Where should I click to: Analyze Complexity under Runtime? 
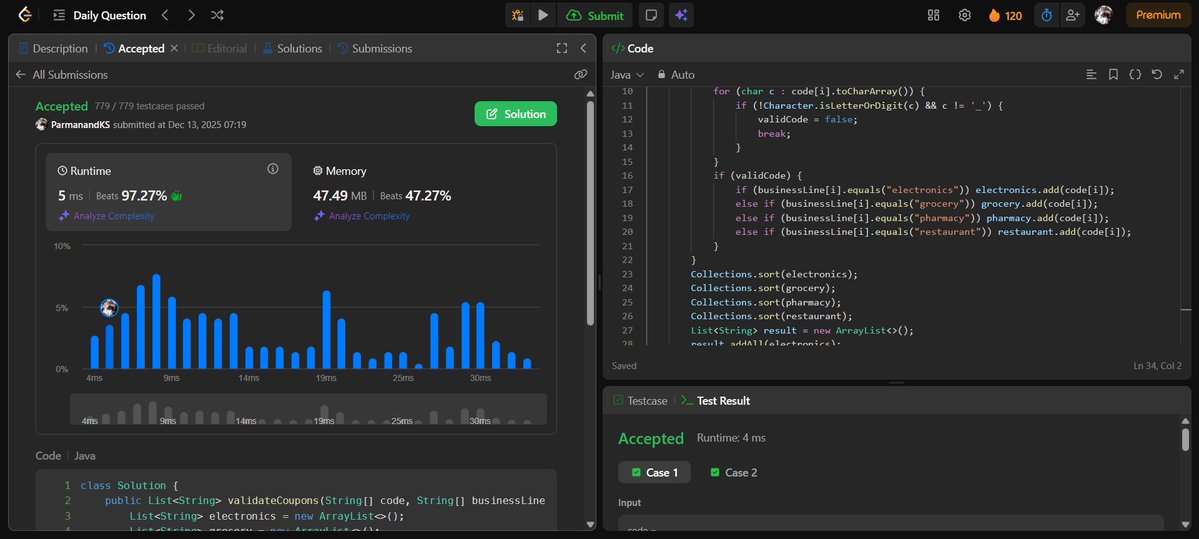tap(106, 216)
